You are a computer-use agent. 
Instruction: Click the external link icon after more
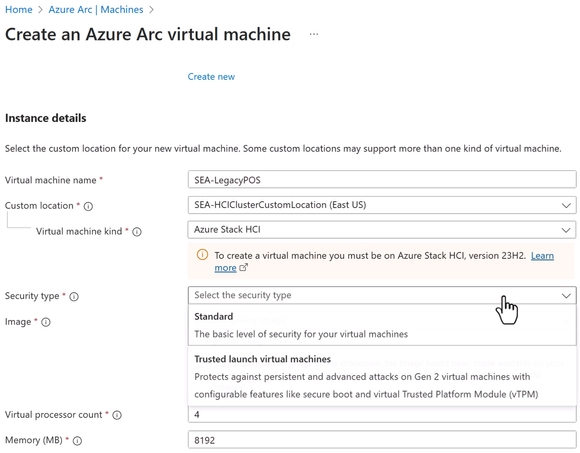pyautogui.click(x=243, y=267)
